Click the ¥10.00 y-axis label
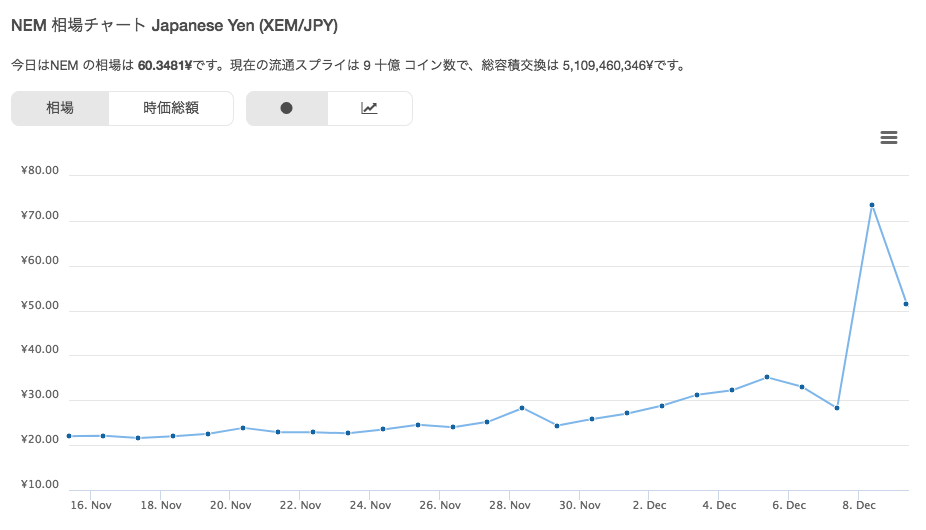The height and width of the screenshot is (530, 926). point(40,484)
